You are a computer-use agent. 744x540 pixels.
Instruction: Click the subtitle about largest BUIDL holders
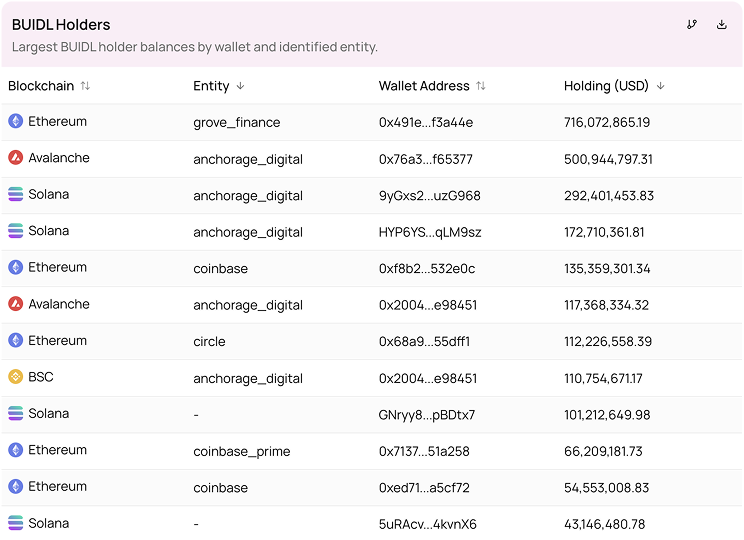click(x=195, y=47)
